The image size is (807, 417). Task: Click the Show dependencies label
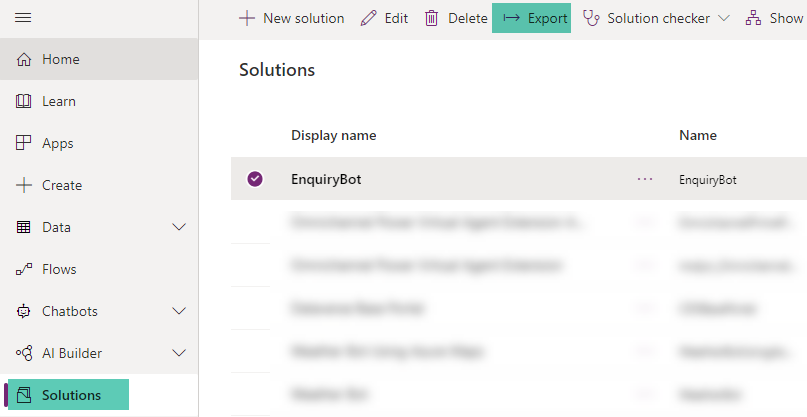pyautogui.click(x=787, y=19)
